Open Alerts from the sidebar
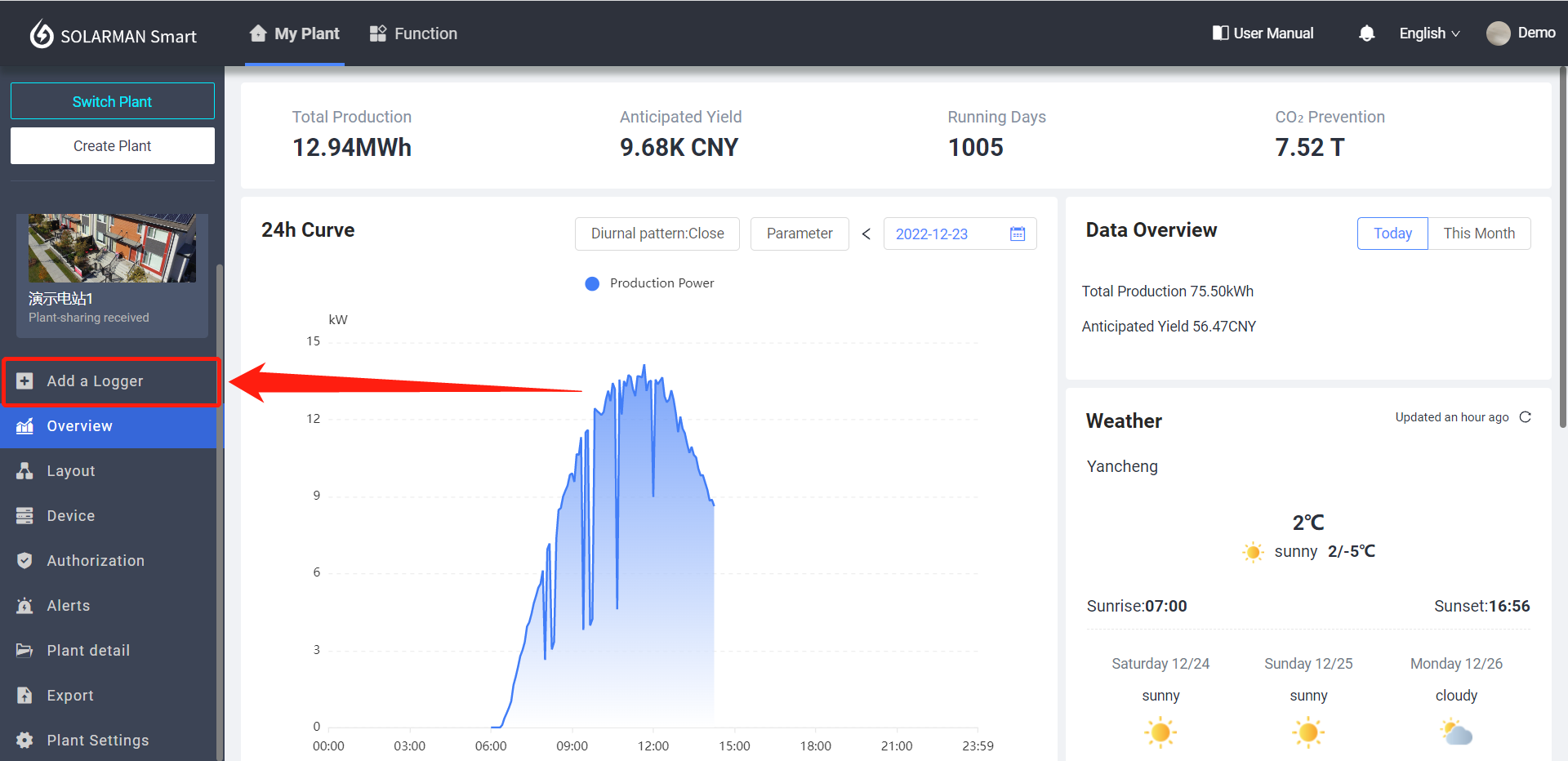The width and height of the screenshot is (1568, 761). pos(69,605)
